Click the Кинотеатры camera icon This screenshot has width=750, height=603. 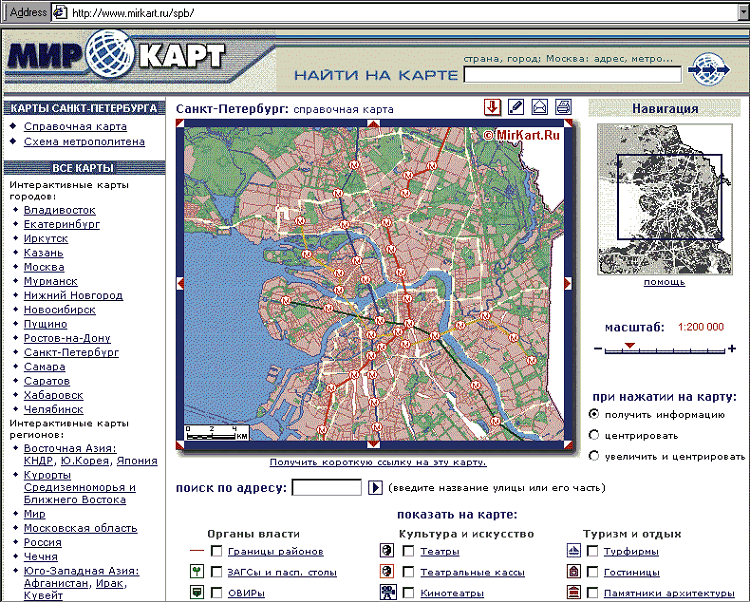click(388, 592)
